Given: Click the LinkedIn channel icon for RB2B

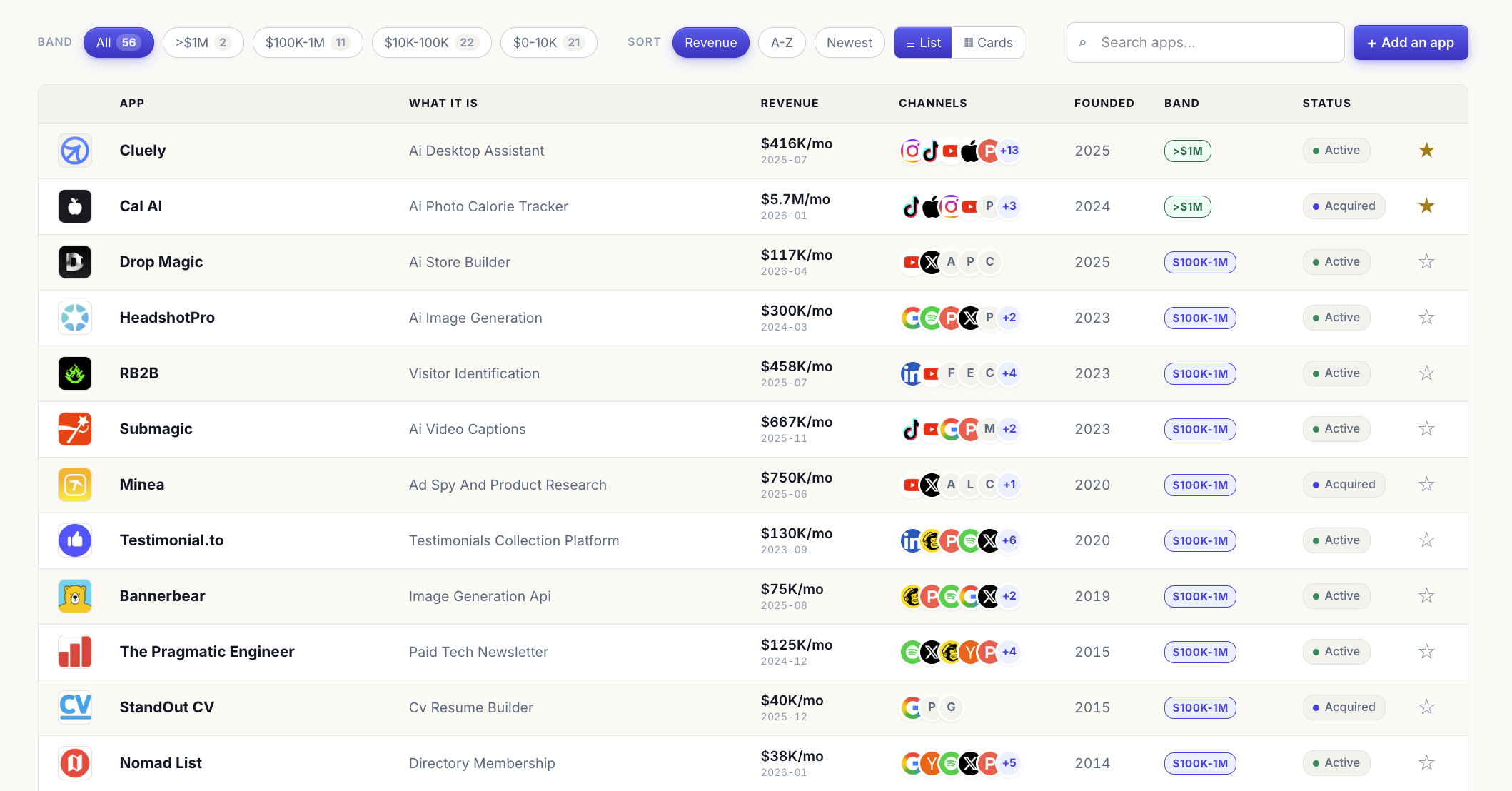Looking at the screenshot, I should pos(912,373).
